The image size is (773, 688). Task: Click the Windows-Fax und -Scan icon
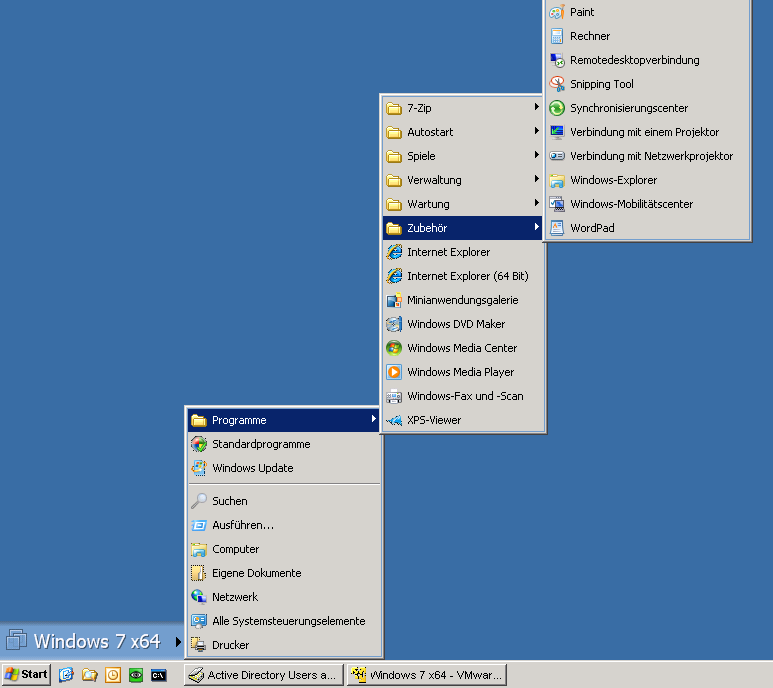(x=394, y=396)
